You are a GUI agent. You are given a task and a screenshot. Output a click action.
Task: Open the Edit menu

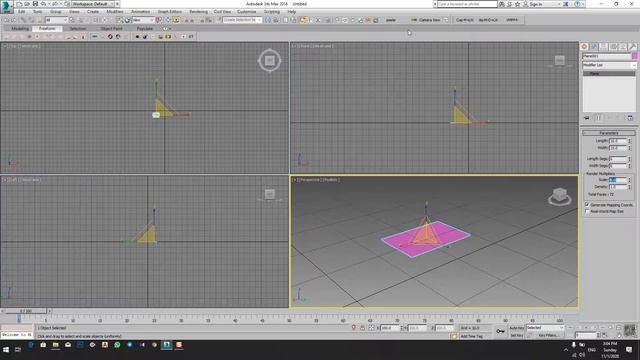22,11
